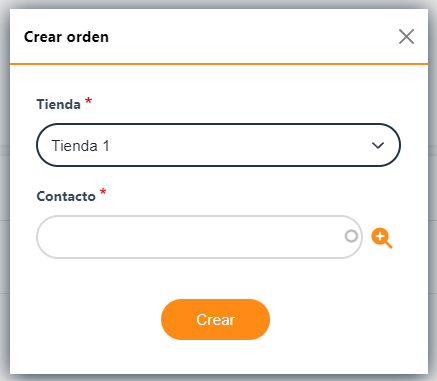
Task: Click the orange add-contact magnifier icon
Action: (382, 238)
